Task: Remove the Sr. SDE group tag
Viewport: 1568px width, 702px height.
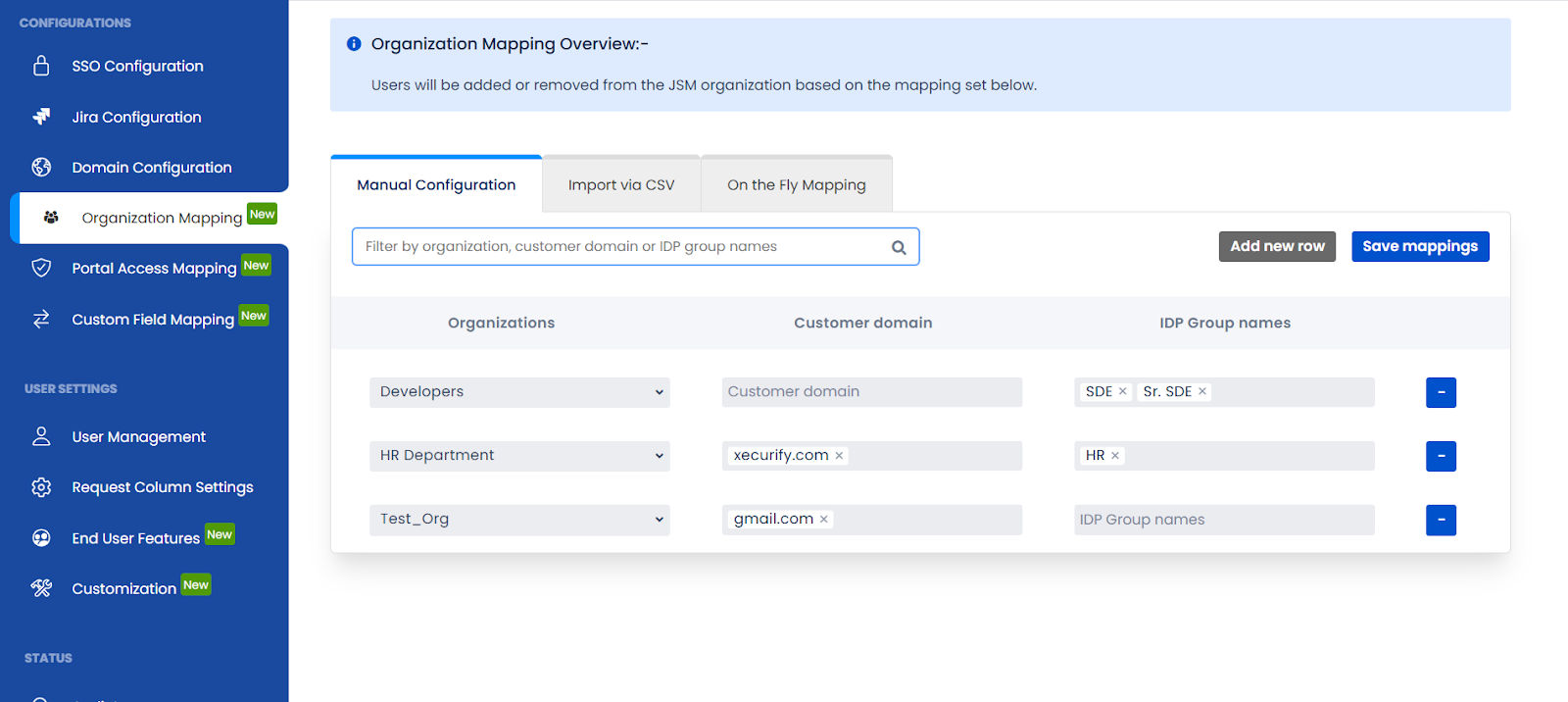Action: pos(1202,391)
